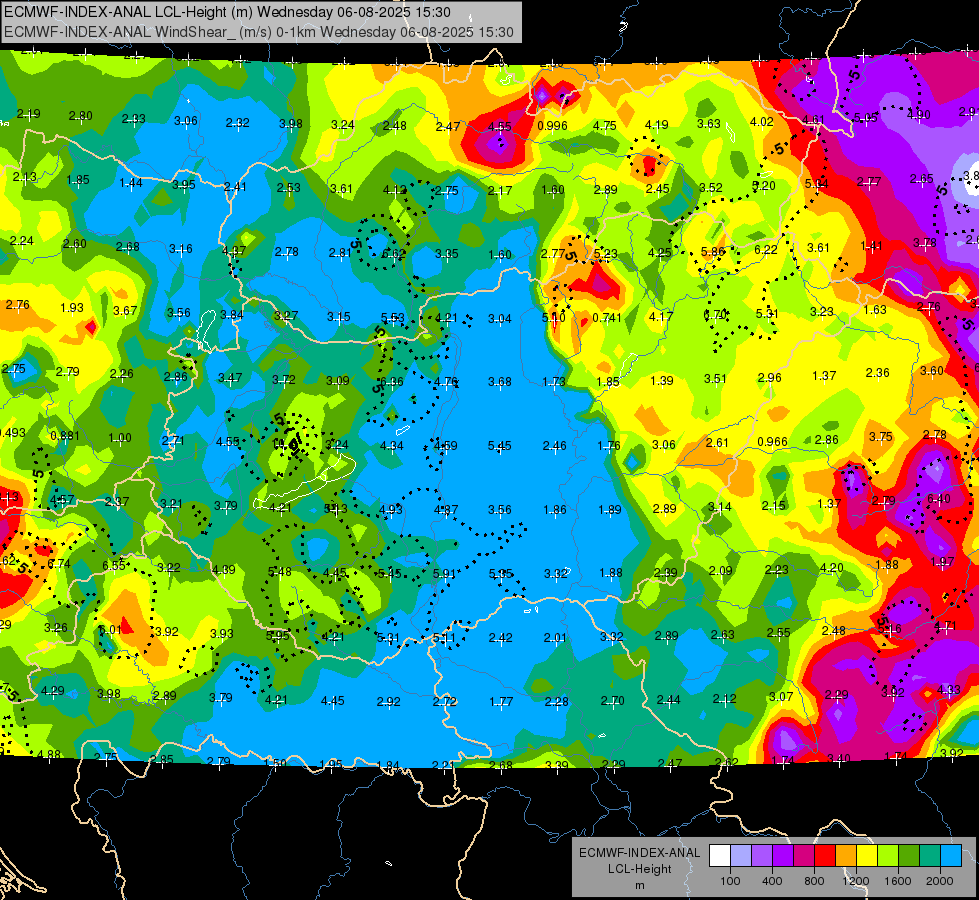Click the wind shear value 4.76
This screenshot has height=900, width=979.
tap(446, 381)
